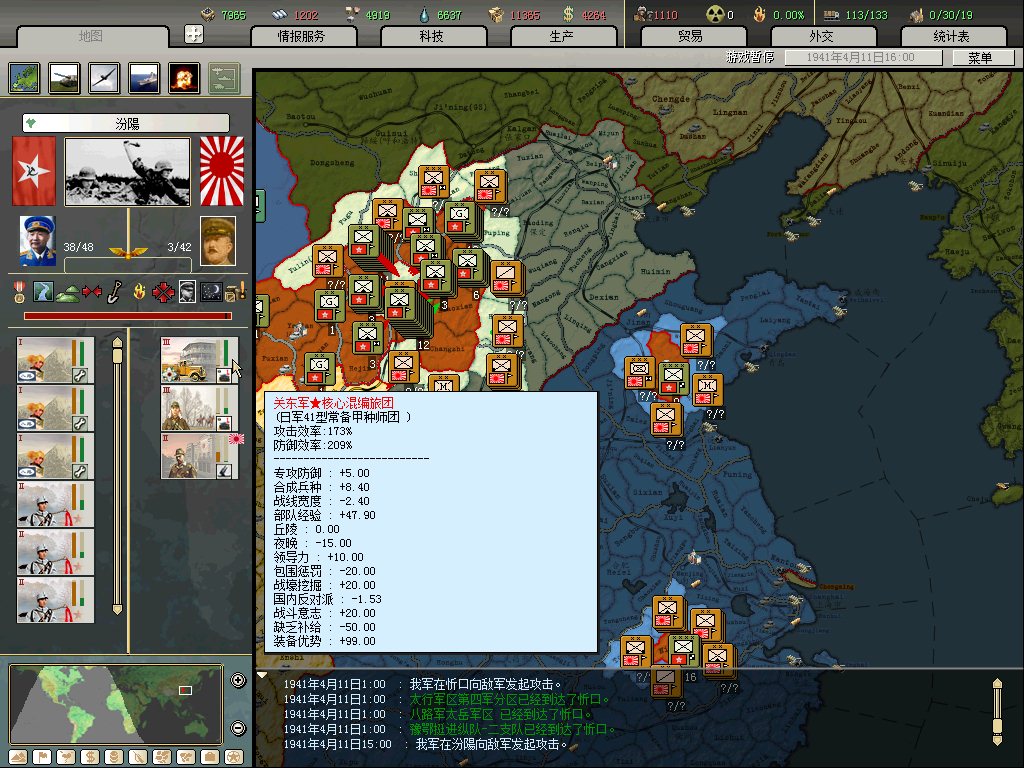Switch to the 科技 tab
This screenshot has width=1024, height=768.
pos(432,36)
